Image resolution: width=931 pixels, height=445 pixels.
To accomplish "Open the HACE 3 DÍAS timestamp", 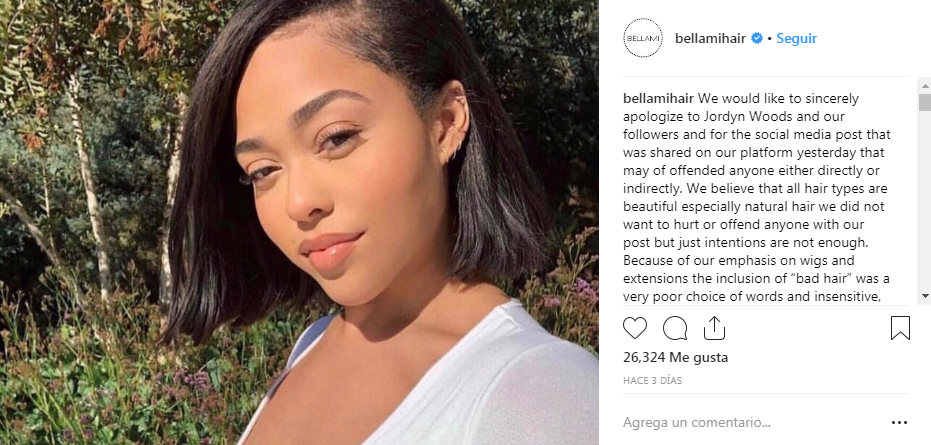I will [x=653, y=381].
